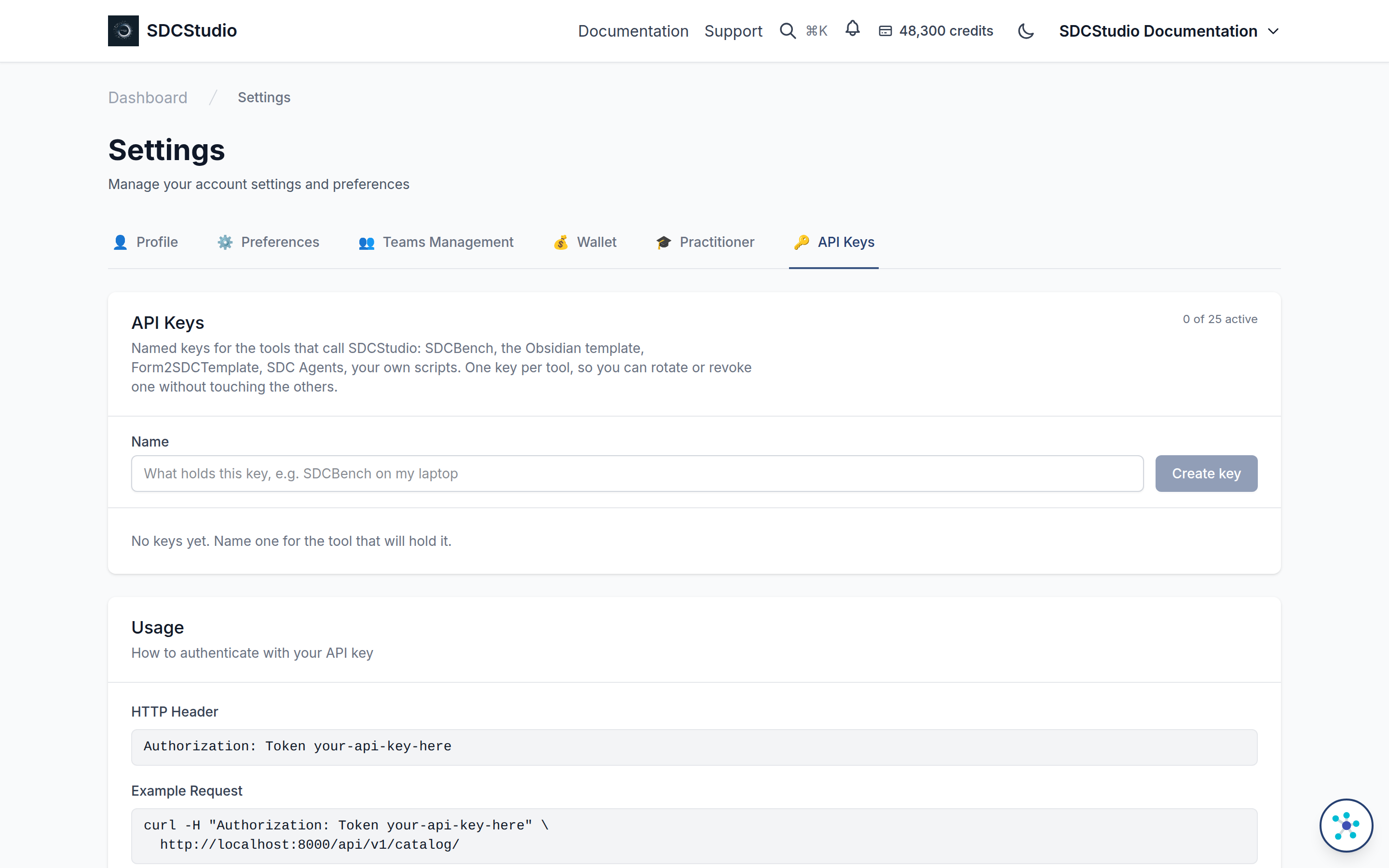Screen dimensions: 1389x868
Task: Open the AI assistant chat bubble
Action: (x=1346, y=825)
